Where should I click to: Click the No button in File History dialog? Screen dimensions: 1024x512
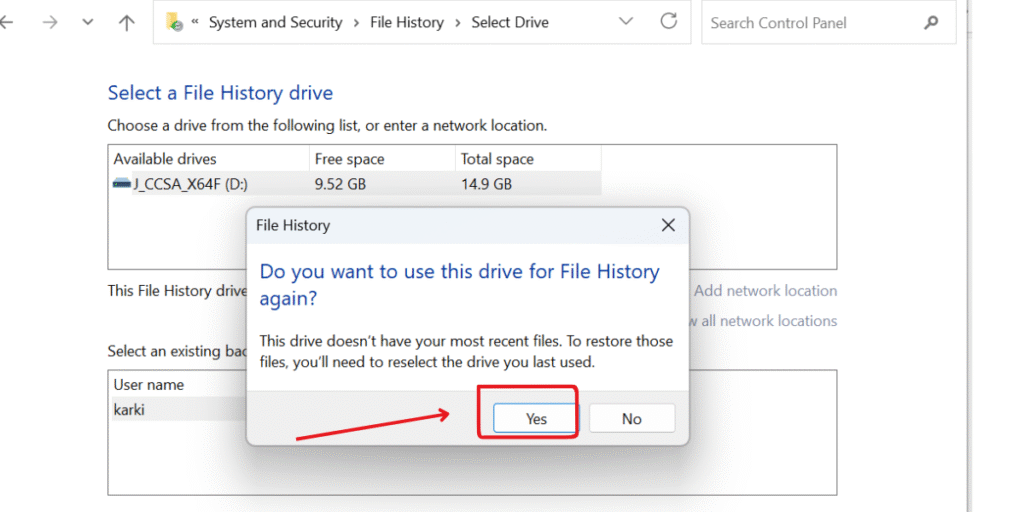tap(632, 419)
